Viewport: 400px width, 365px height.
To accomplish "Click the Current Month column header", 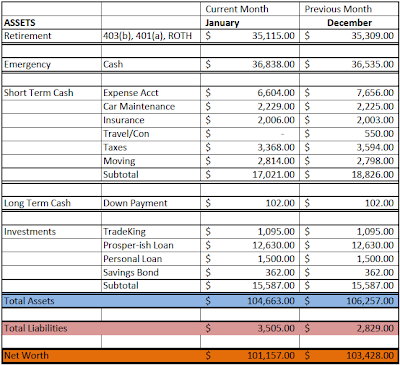I will click(237, 9).
